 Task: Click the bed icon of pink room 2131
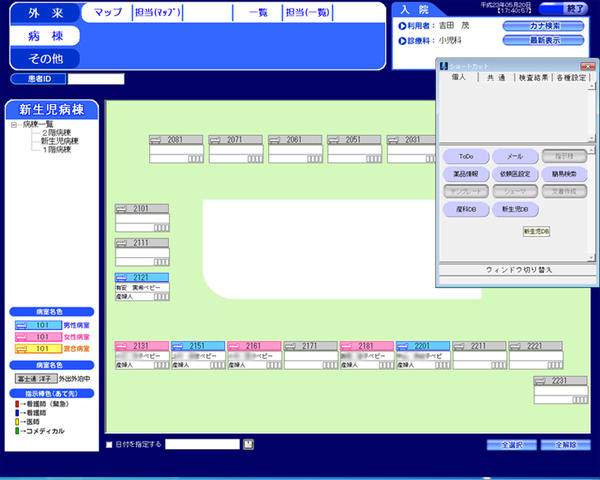click(121, 346)
